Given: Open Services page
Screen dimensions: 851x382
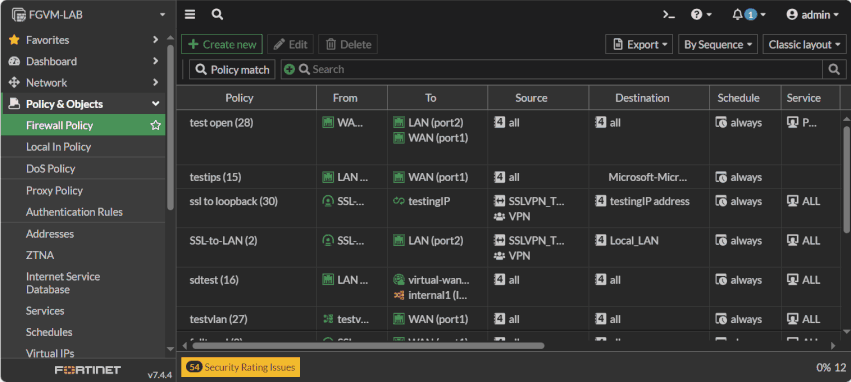Looking at the screenshot, I should click(x=45, y=311).
